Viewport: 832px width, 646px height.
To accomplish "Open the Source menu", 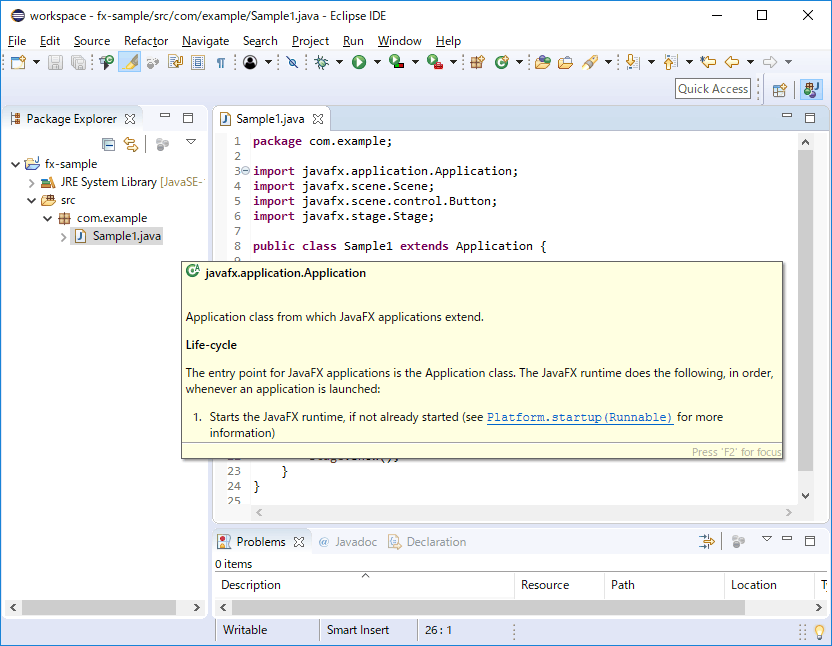I will click(92, 41).
